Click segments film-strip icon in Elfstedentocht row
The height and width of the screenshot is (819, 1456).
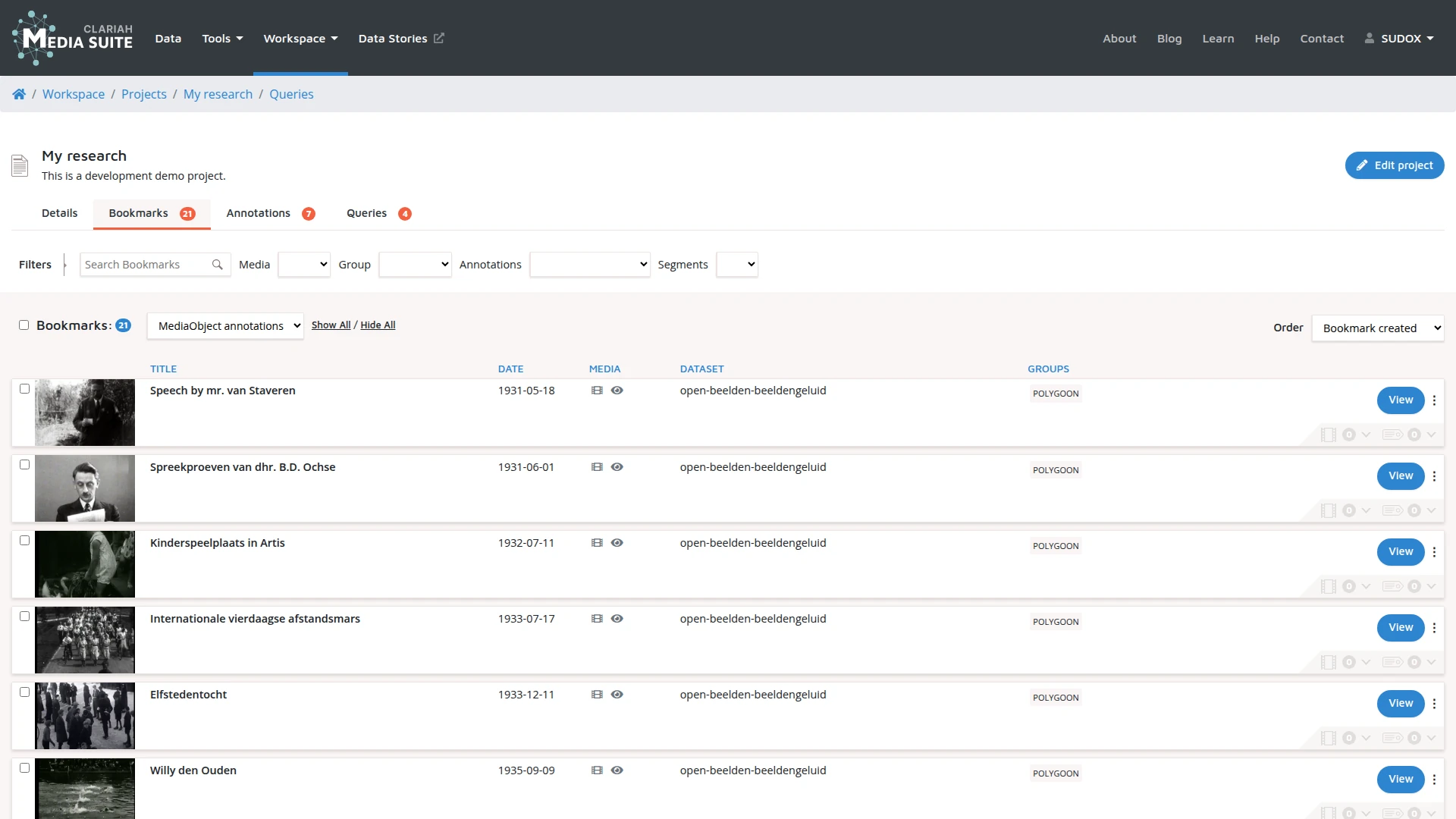(x=1328, y=738)
